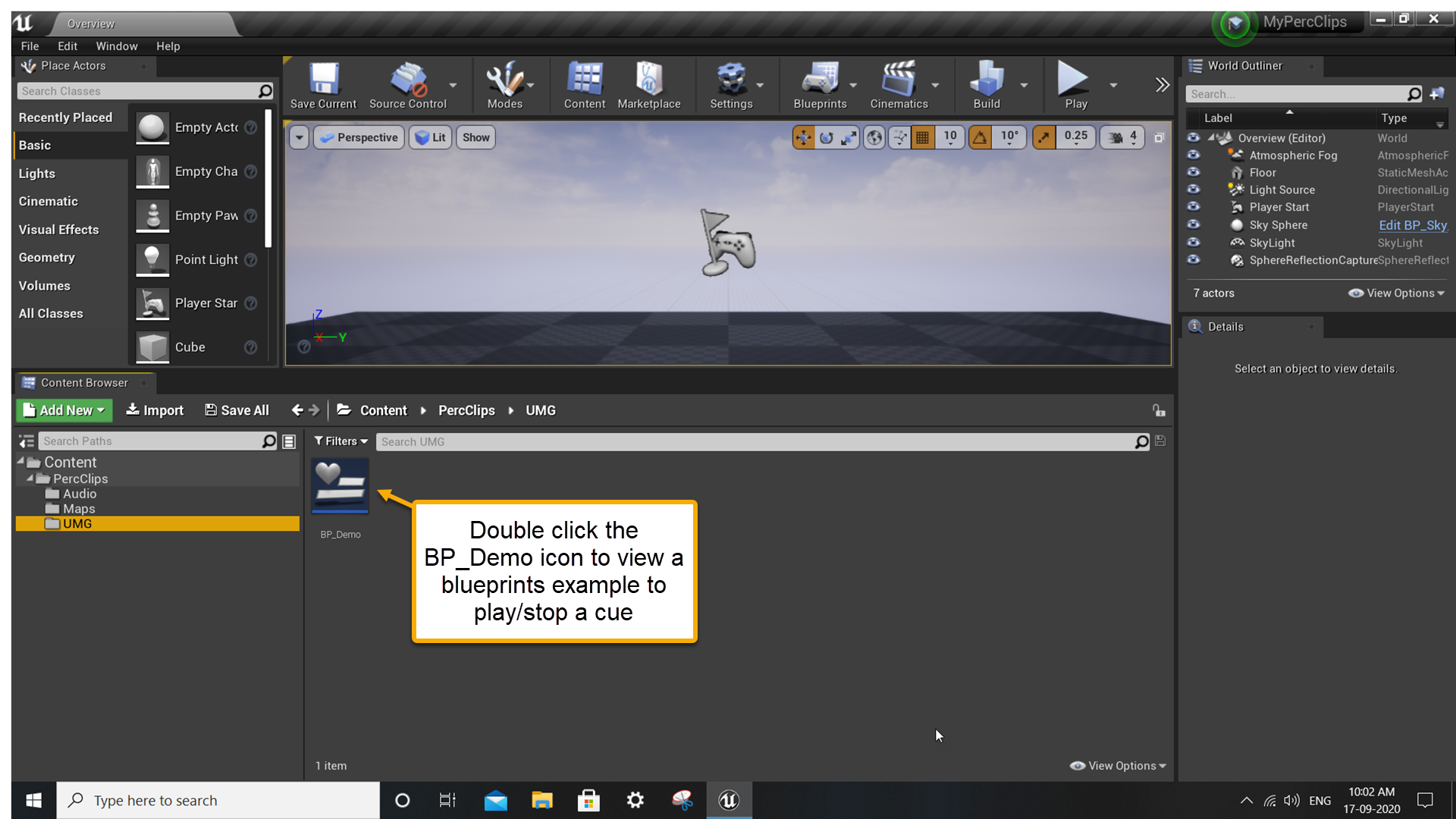Launch the Marketplace
Image resolution: width=1456 pixels, height=819 pixels.
click(649, 83)
